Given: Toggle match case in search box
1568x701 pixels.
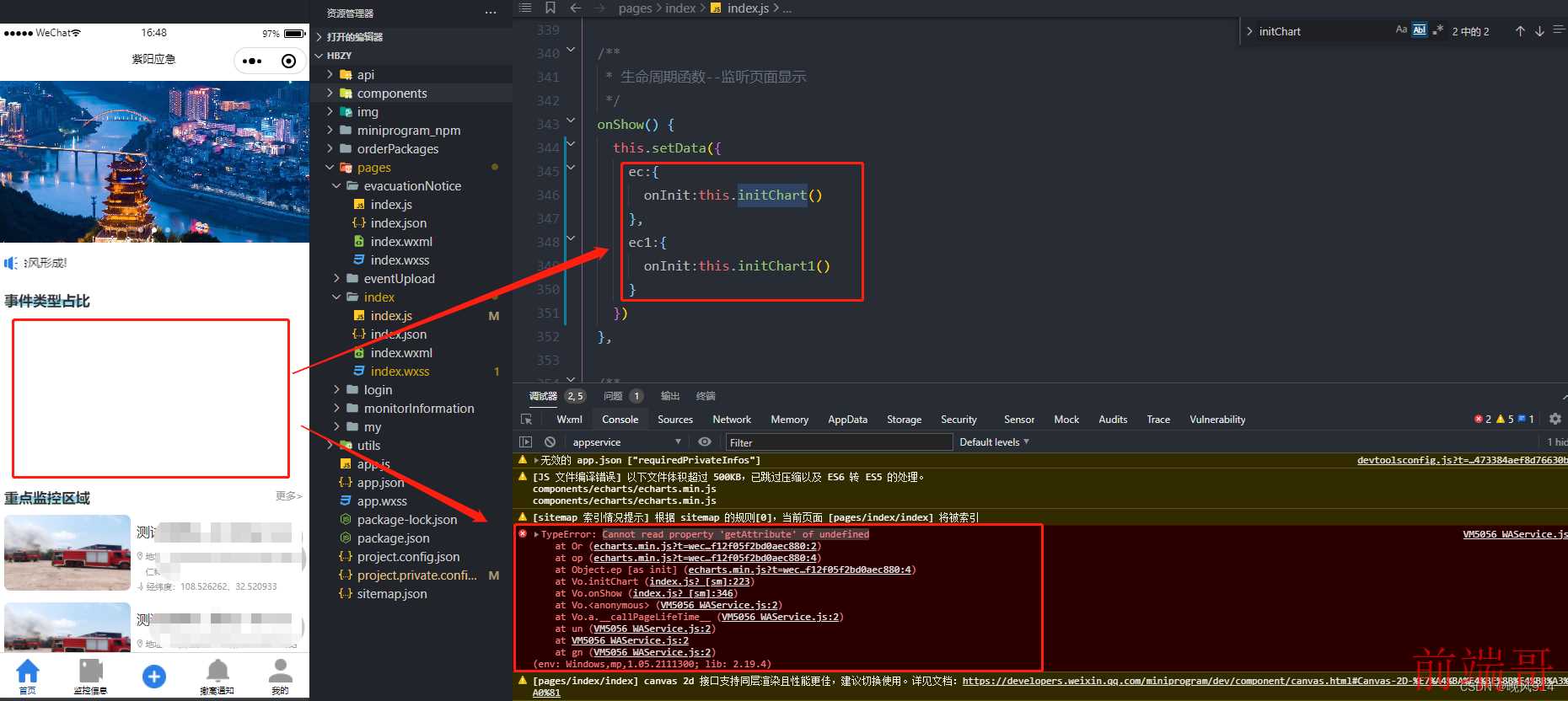Looking at the screenshot, I should click(1401, 29).
